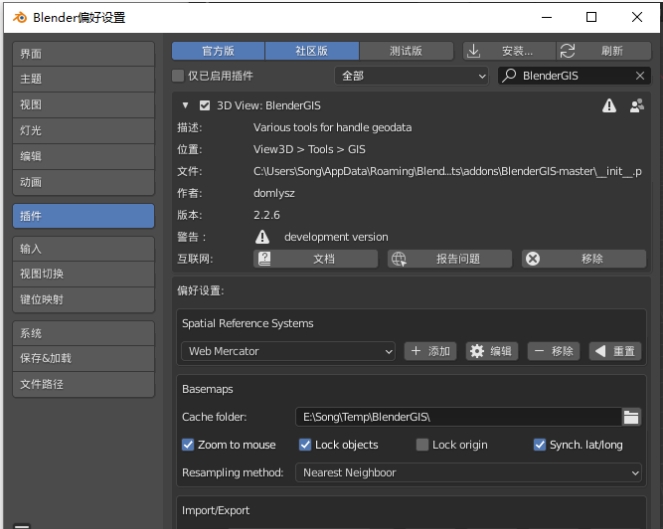Viewport: 663px width, 529px height.
Task: Click the version value 2.2.6
Action: [266, 215]
